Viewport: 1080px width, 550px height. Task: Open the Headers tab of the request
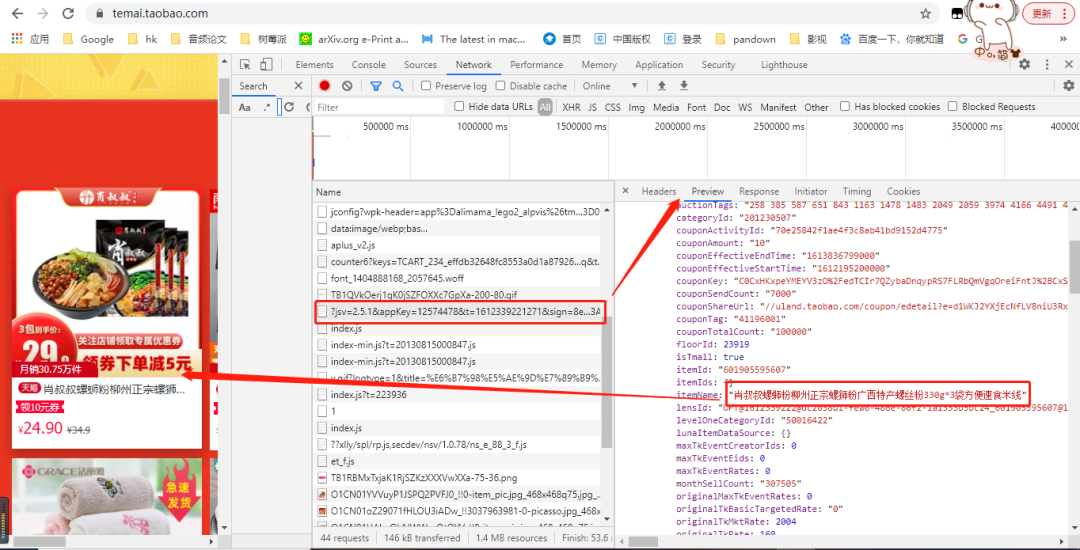[x=658, y=191]
